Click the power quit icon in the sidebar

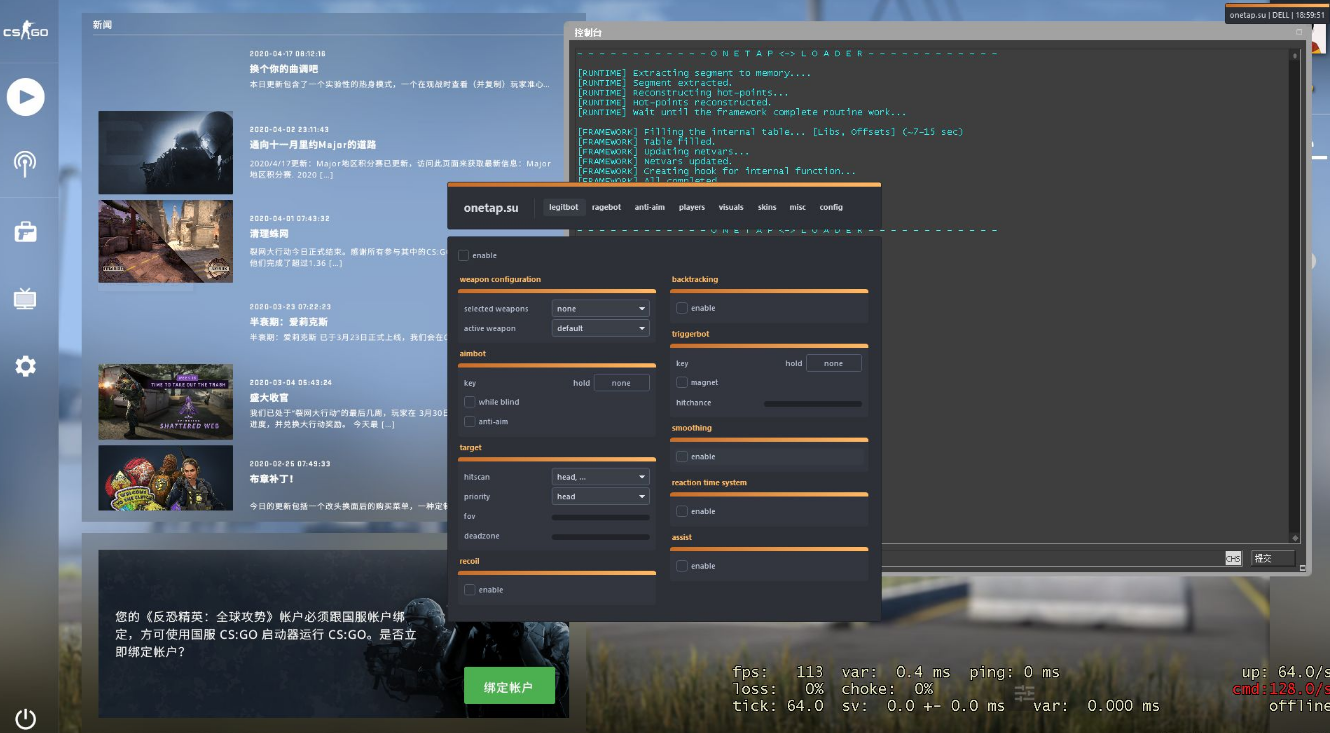pyautogui.click(x=25, y=718)
